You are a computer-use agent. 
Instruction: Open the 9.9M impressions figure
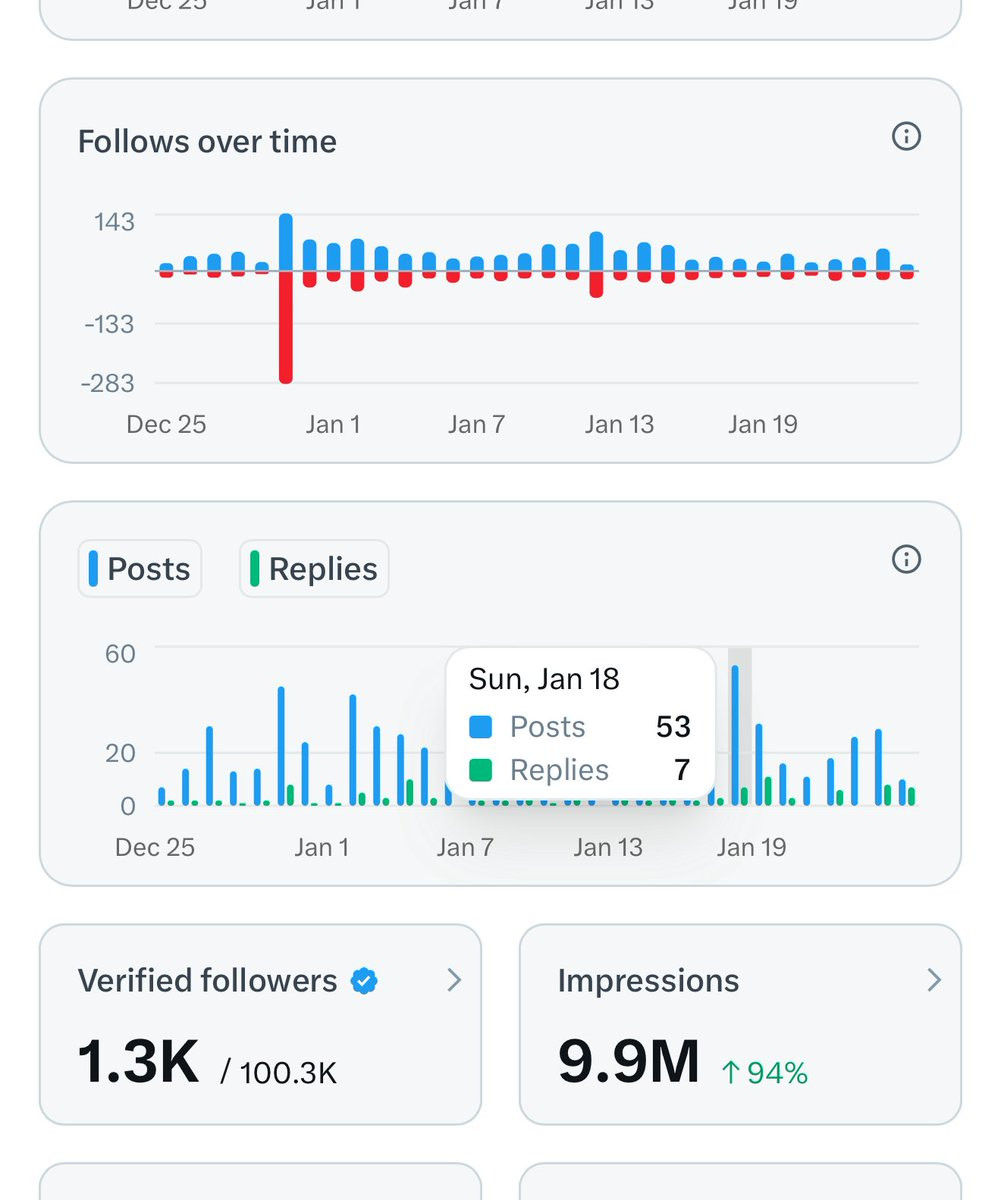click(629, 1061)
